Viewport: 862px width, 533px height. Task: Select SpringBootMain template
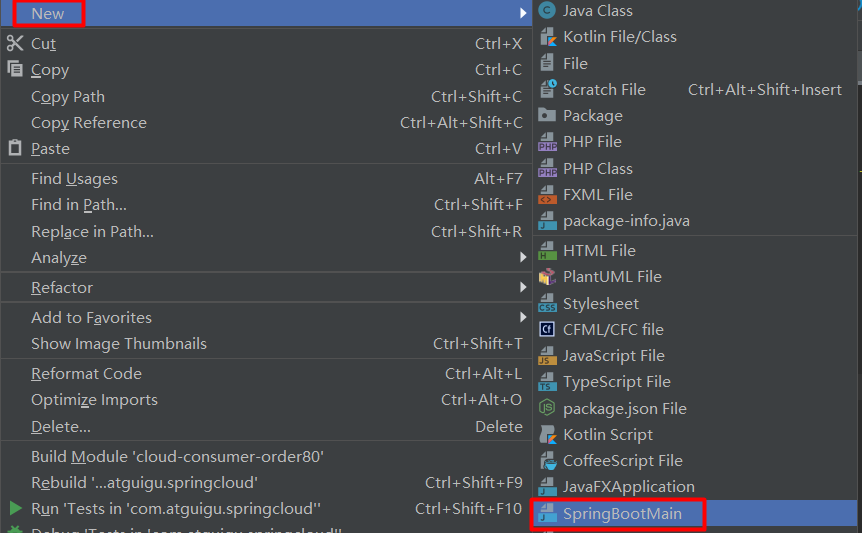621,514
